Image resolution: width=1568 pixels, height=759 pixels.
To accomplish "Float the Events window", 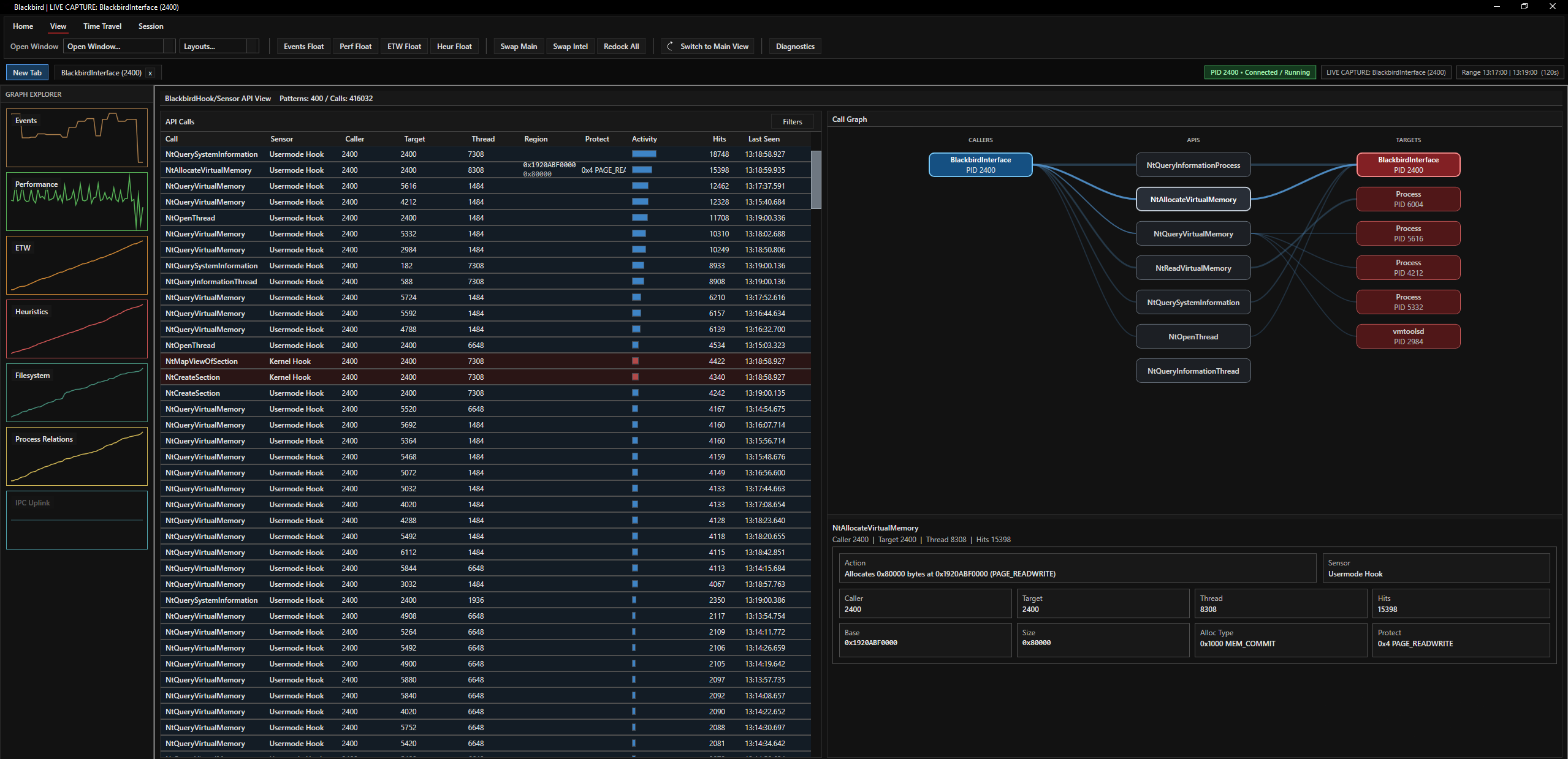I will coord(303,46).
